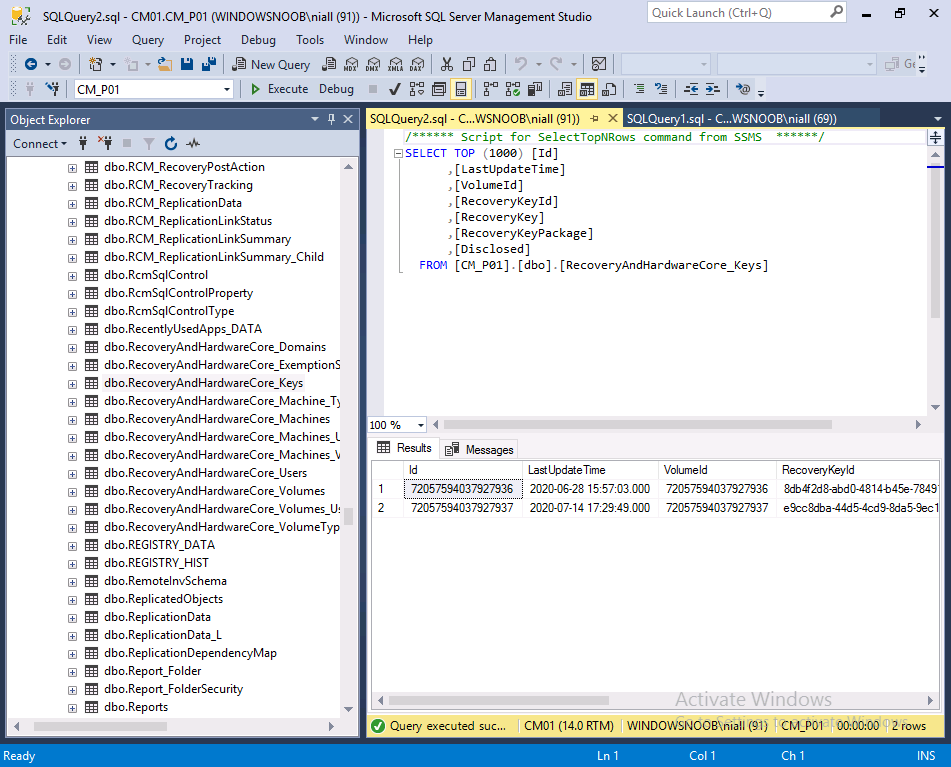Click the Navigate Backward arrow icon
This screenshot has height=767, width=951.
(x=31, y=64)
